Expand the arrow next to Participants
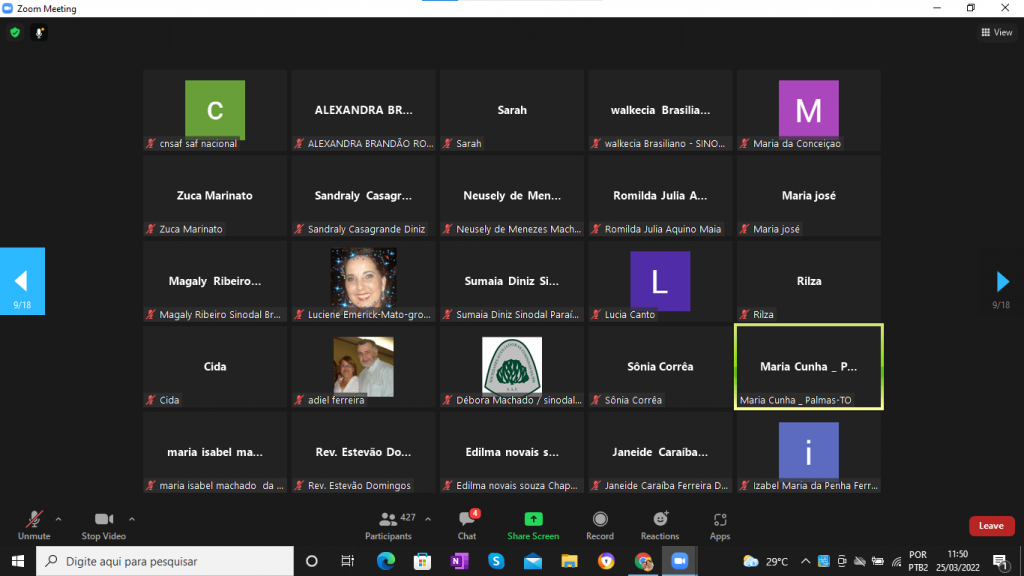The height and width of the screenshot is (576, 1024). pos(428,519)
